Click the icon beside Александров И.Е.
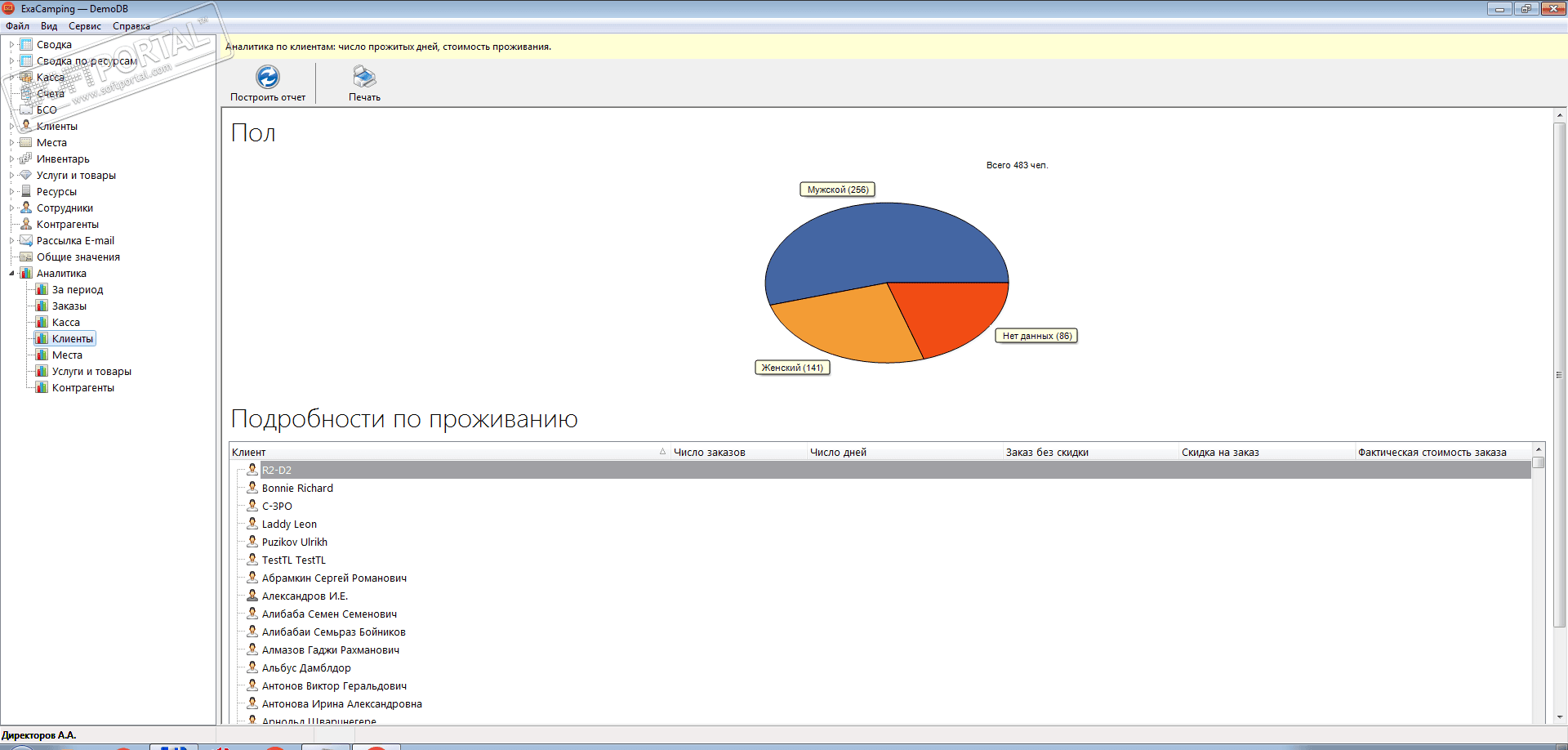This screenshot has height=750, width=1568. pos(252,596)
